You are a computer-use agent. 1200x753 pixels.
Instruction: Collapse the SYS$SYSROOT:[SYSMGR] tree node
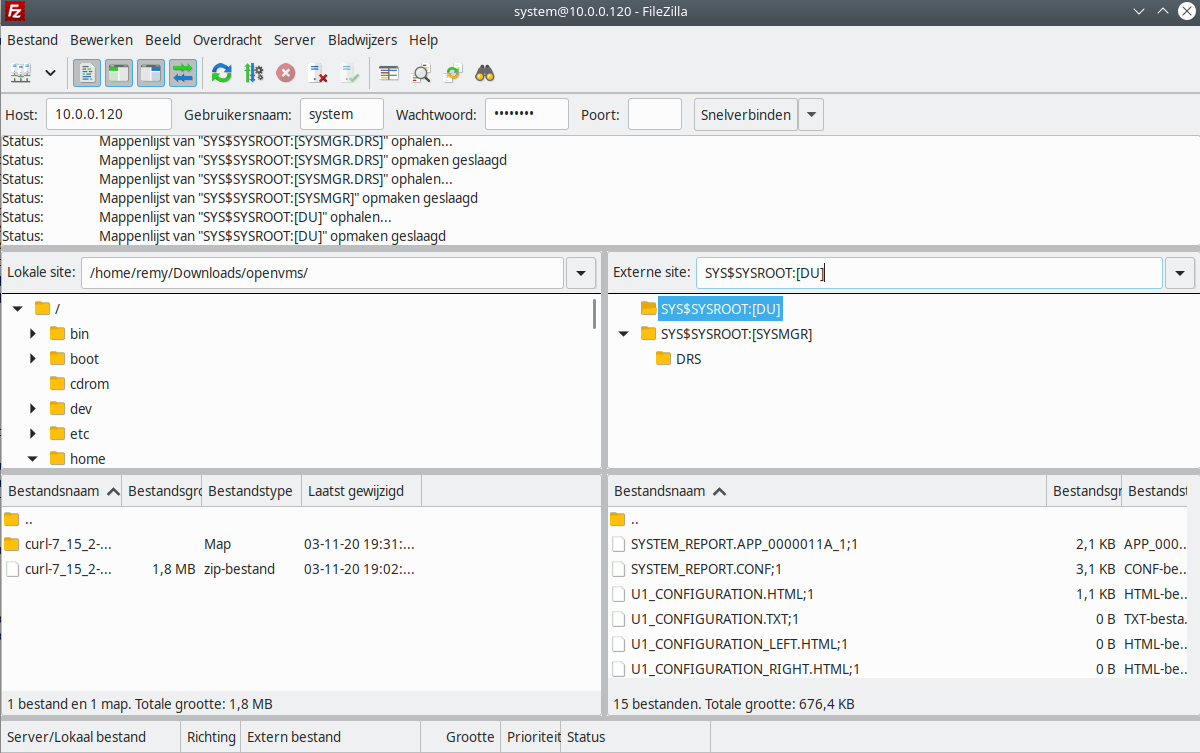pos(623,333)
